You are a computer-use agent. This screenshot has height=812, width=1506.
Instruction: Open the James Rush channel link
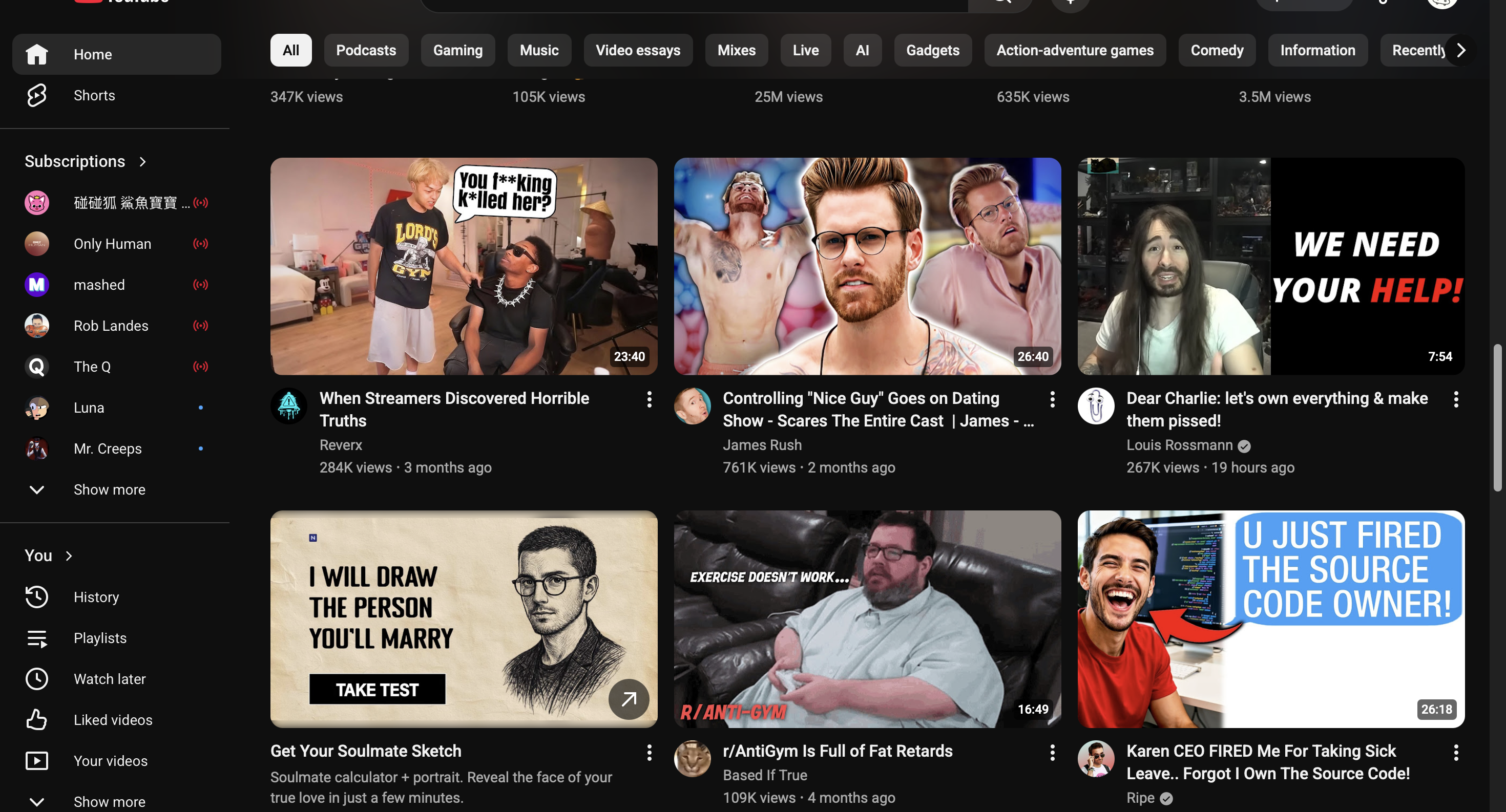[762, 445]
